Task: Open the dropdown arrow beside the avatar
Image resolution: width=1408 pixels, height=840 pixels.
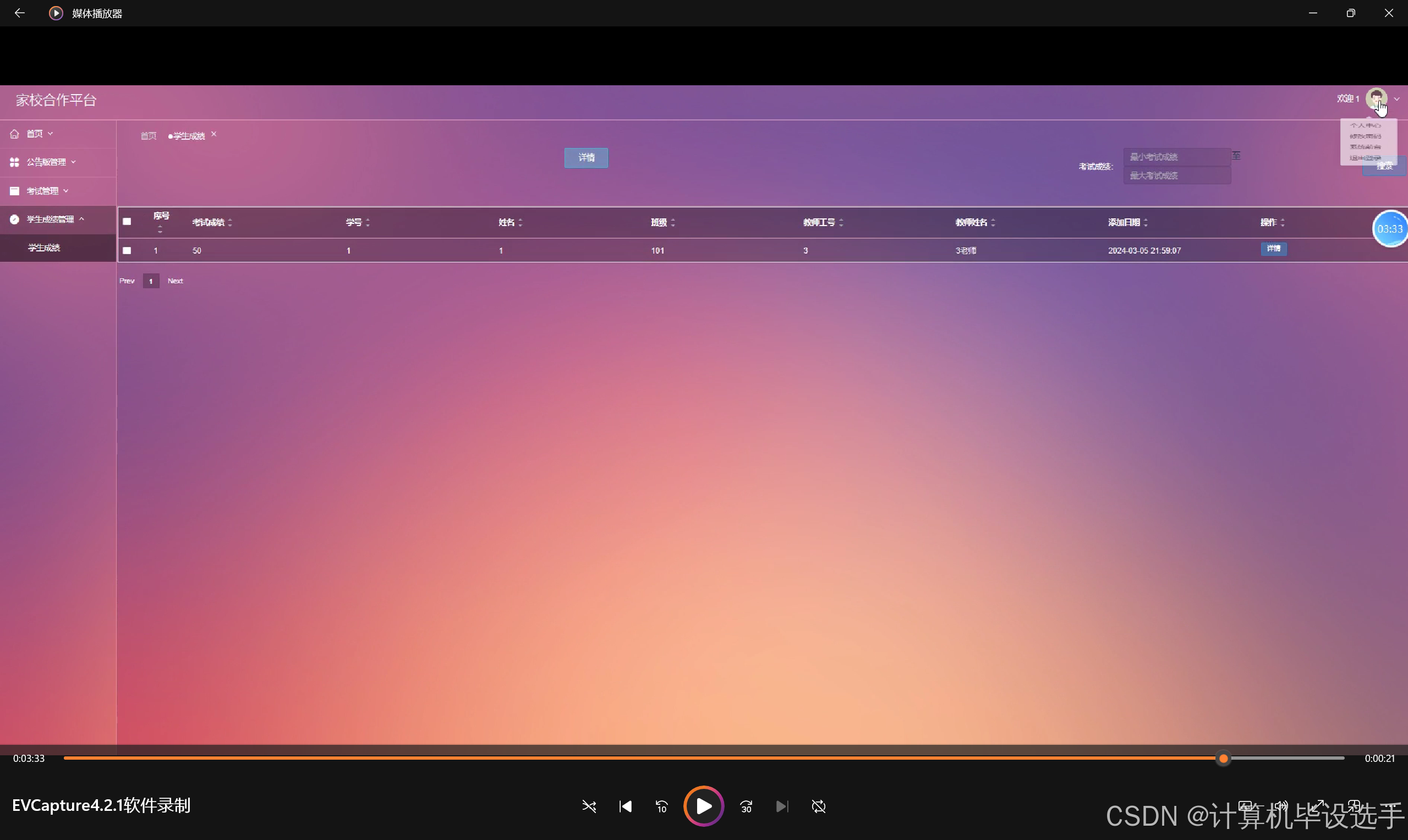Action: (1396, 99)
